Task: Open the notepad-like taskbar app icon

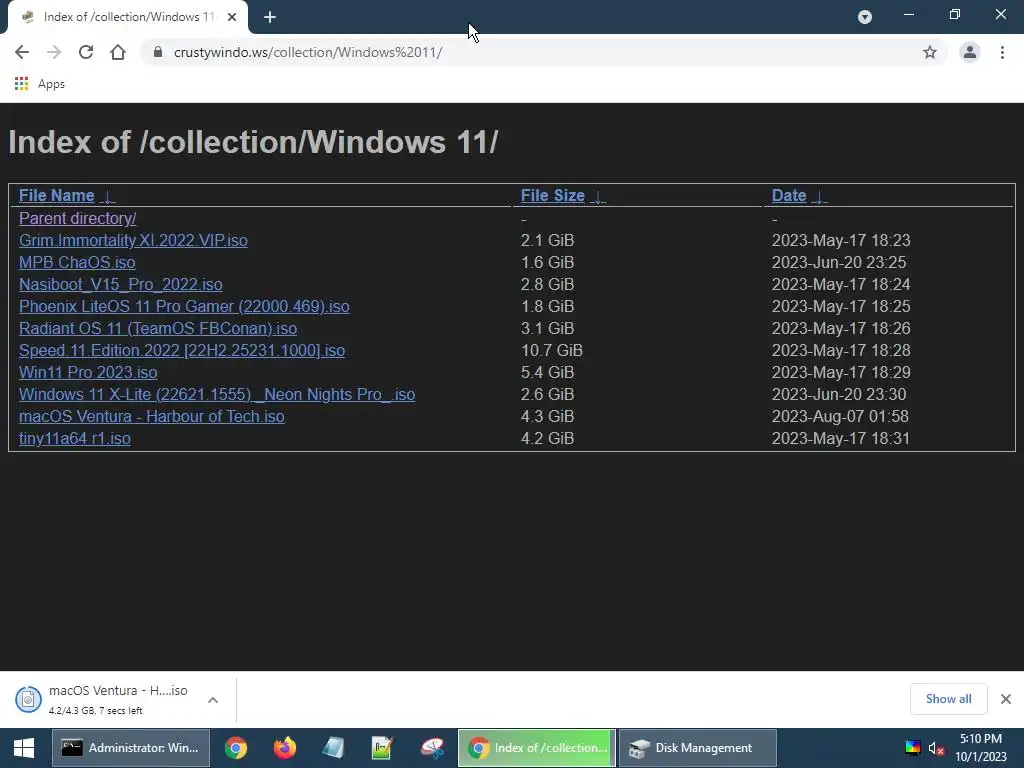Action: click(333, 748)
